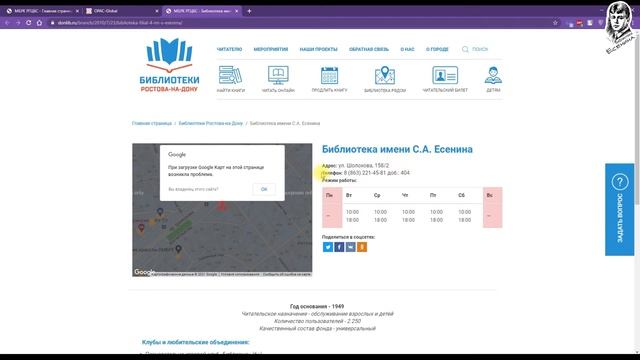
Task: Close the OPAC-Global tab
Action: 157,11
